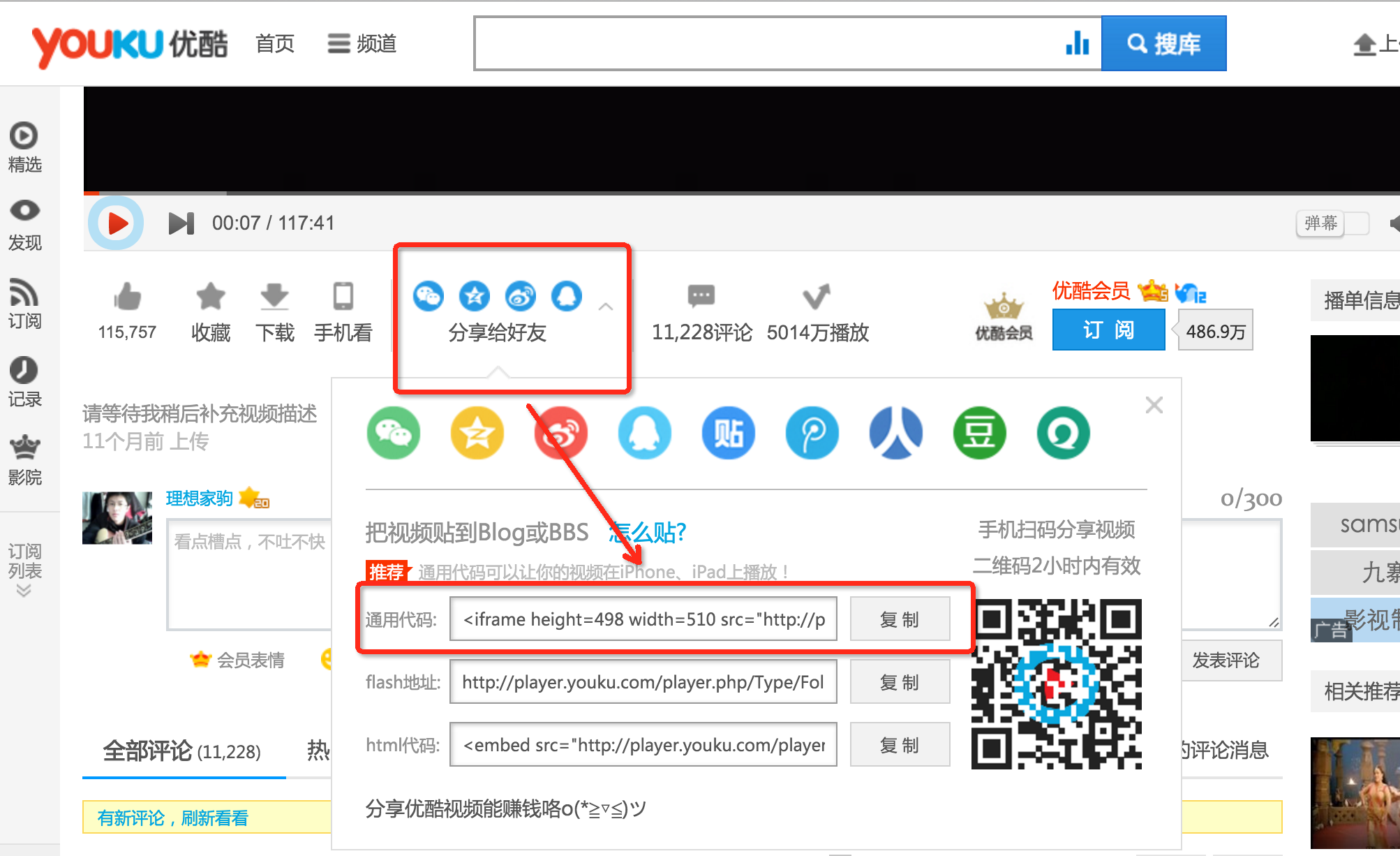The width and height of the screenshot is (1400, 856).
Task: Share via small Weibo icon in toolbar
Action: [521, 296]
